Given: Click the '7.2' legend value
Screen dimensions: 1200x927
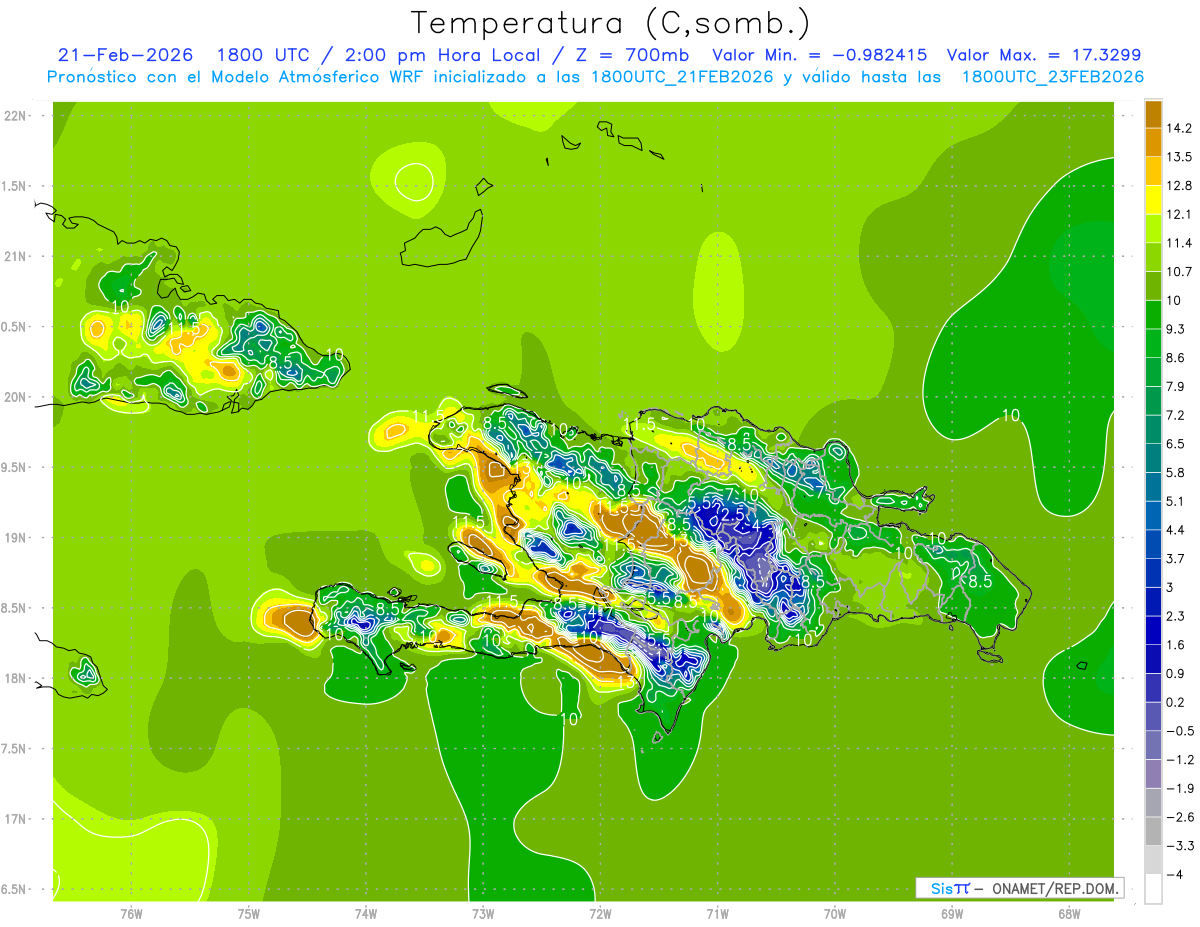Looking at the screenshot, I should tap(1177, 415).
